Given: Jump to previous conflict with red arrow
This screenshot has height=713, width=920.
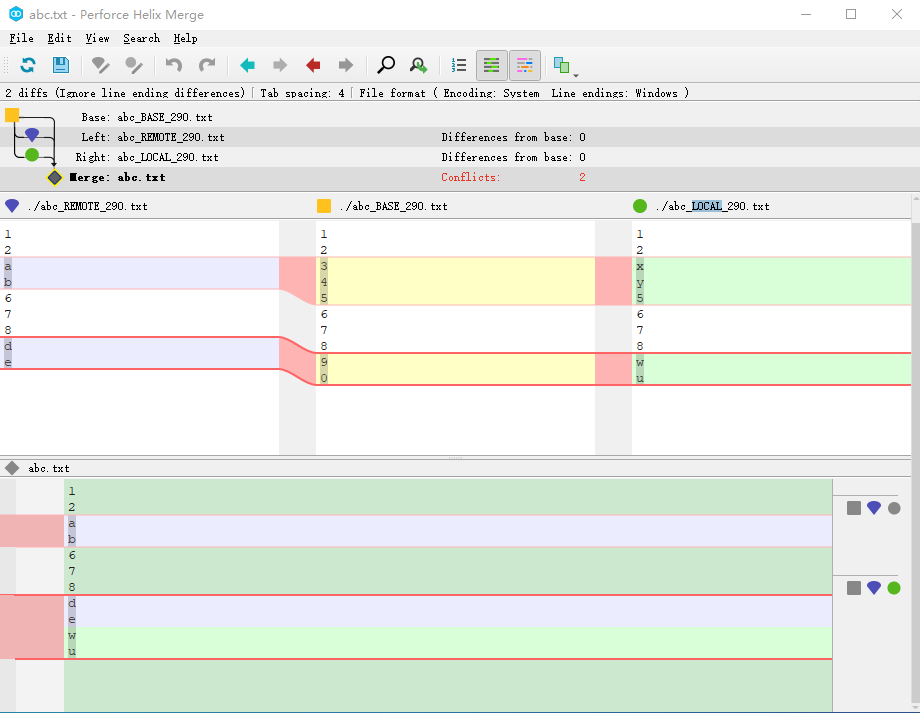Looking at the screenshot, I should tap(313, 65).
